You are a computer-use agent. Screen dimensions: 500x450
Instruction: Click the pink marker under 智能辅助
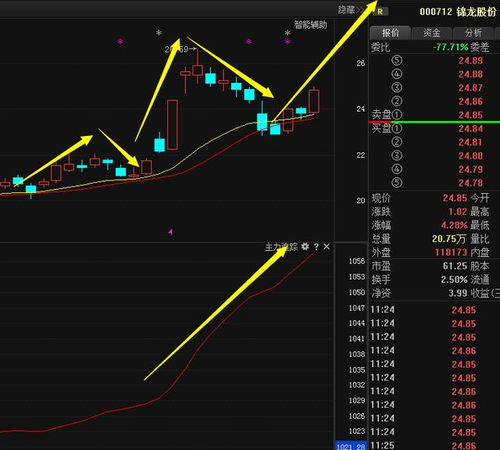coord(288,42)
